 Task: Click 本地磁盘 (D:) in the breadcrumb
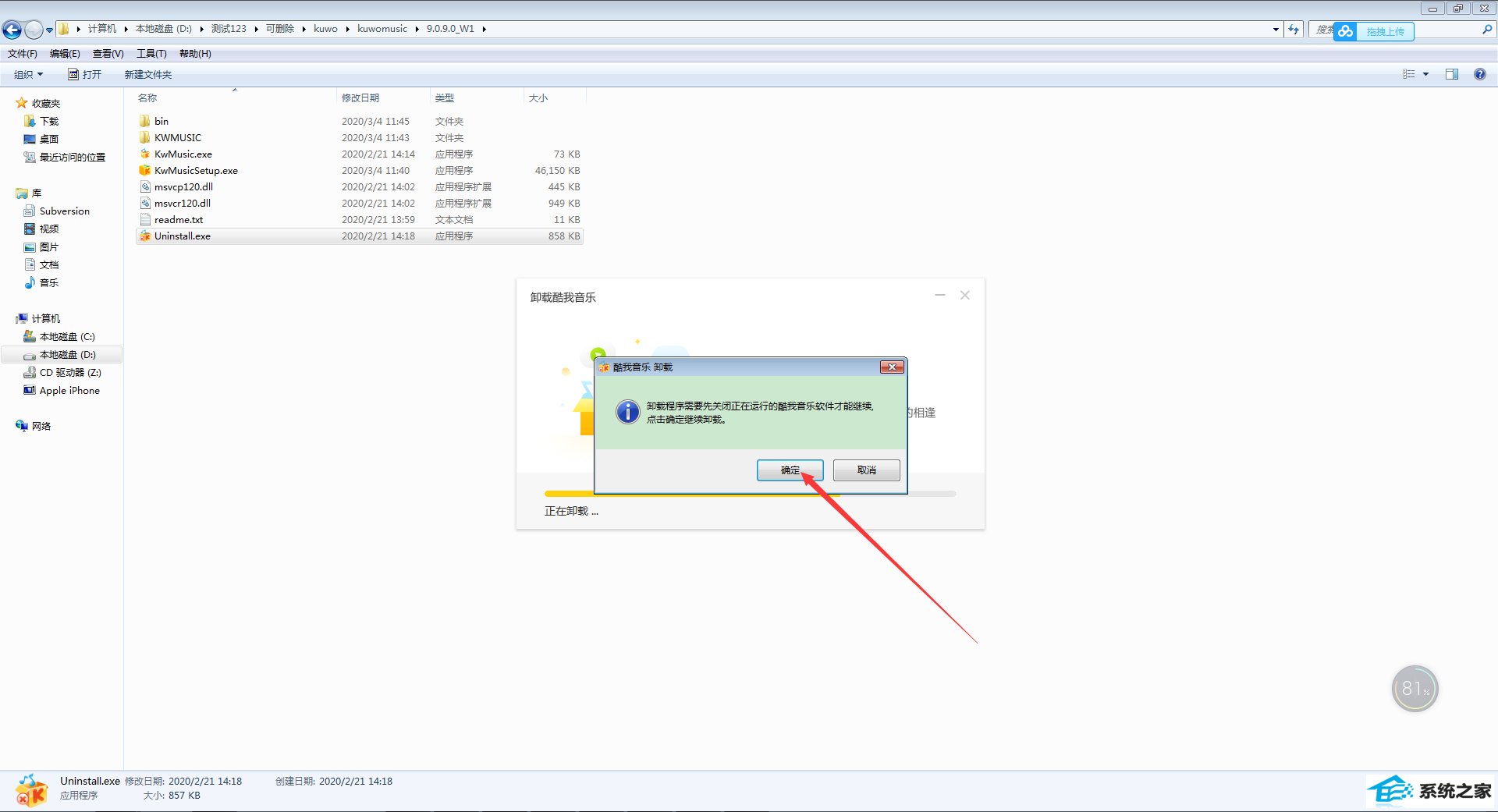[164, 29]
